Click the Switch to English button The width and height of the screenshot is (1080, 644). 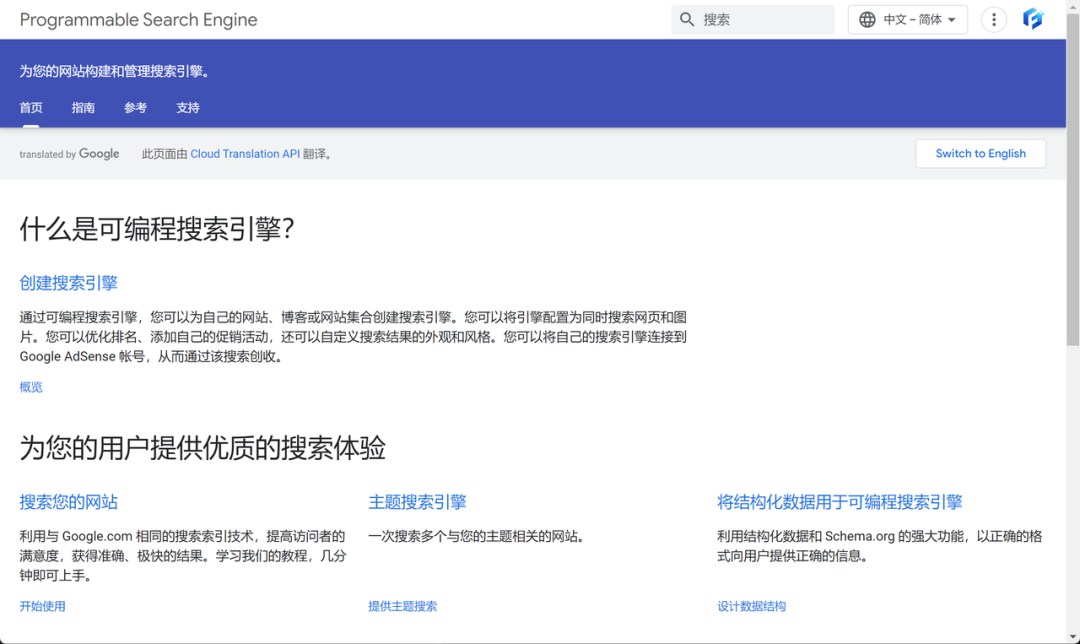point(980,154)
